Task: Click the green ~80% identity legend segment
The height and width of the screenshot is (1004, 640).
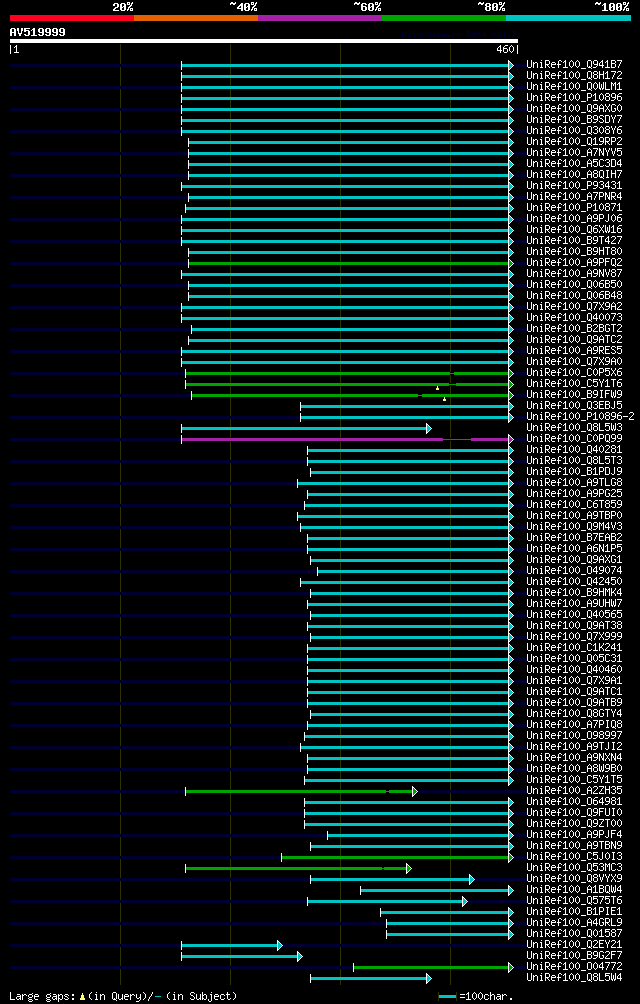Action: coord(444,17)
